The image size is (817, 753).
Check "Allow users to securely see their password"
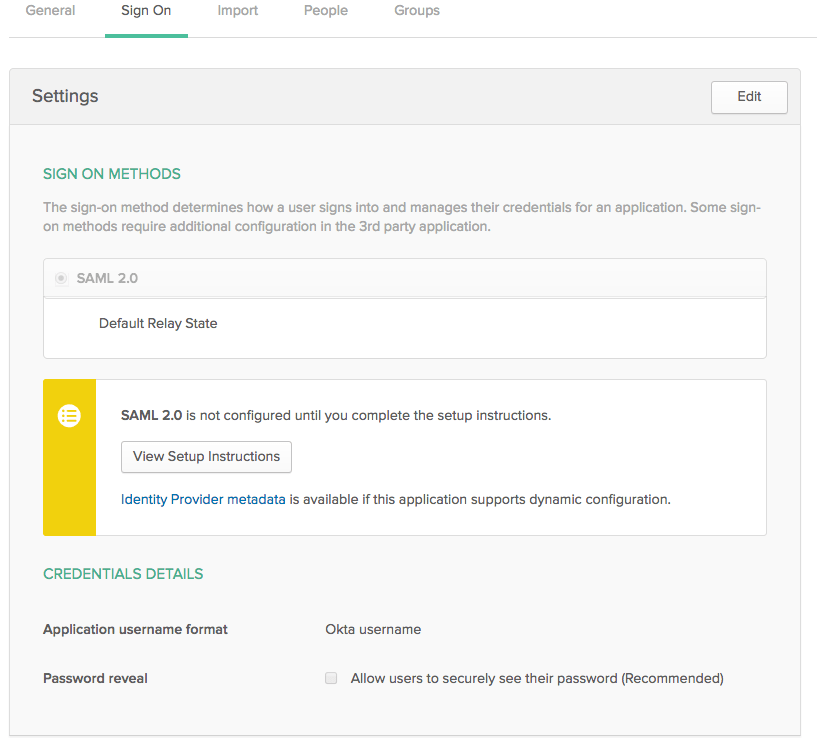[x=330, y=678]
